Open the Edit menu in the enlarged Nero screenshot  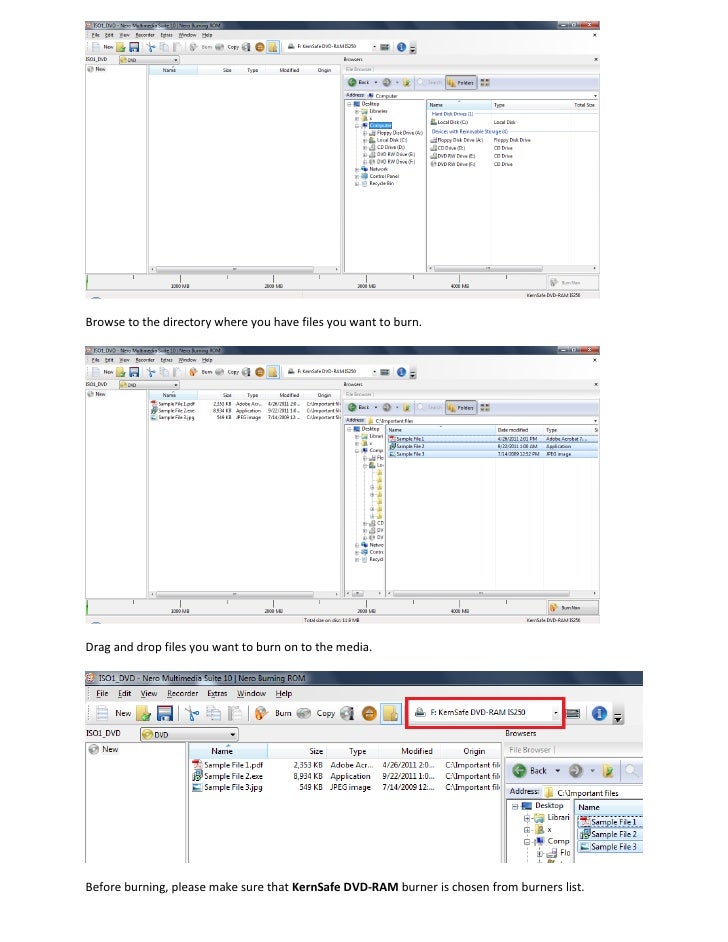click(124, 693)
